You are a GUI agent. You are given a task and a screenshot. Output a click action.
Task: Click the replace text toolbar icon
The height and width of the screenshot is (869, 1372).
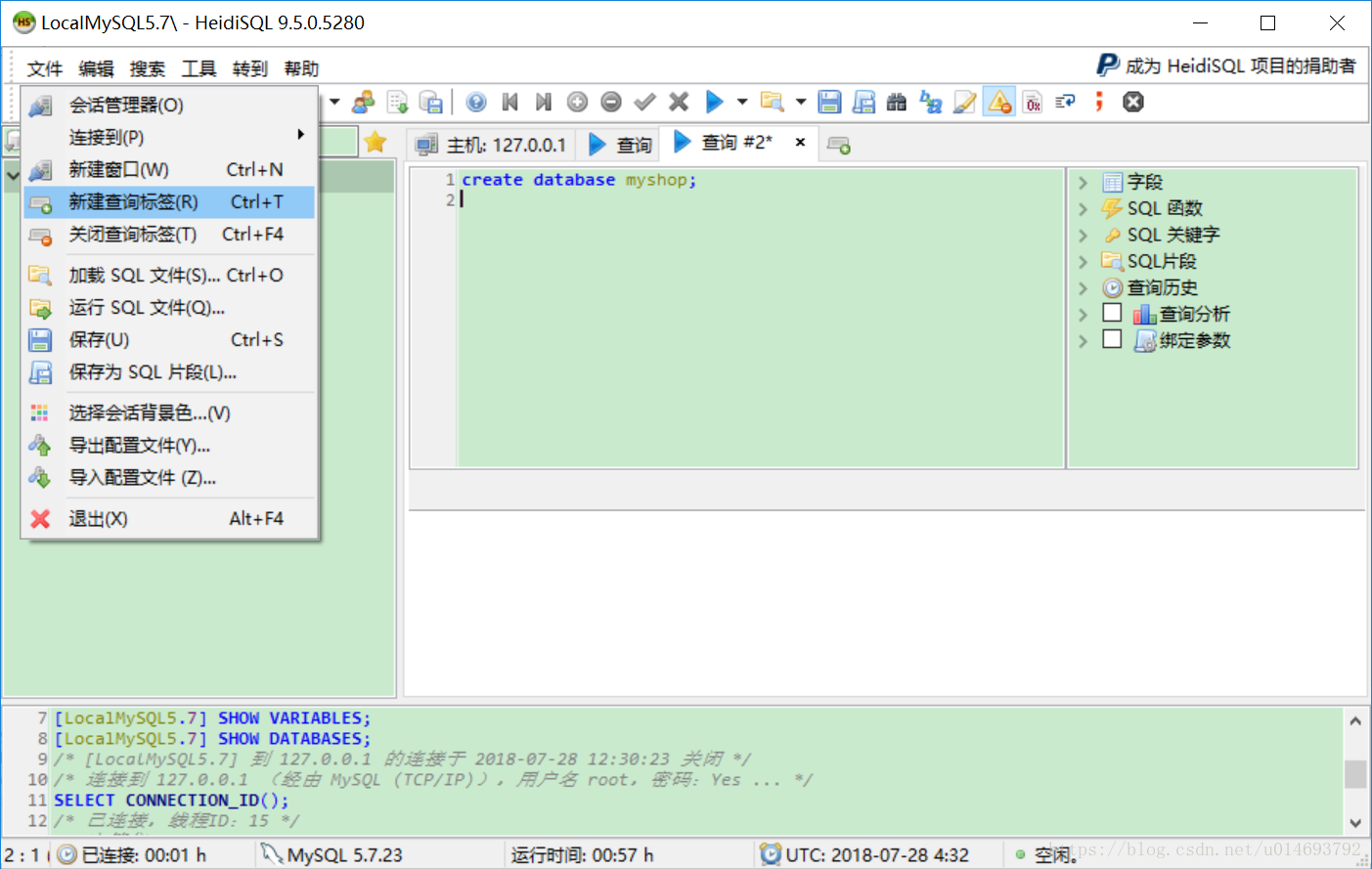coord(931,102)
